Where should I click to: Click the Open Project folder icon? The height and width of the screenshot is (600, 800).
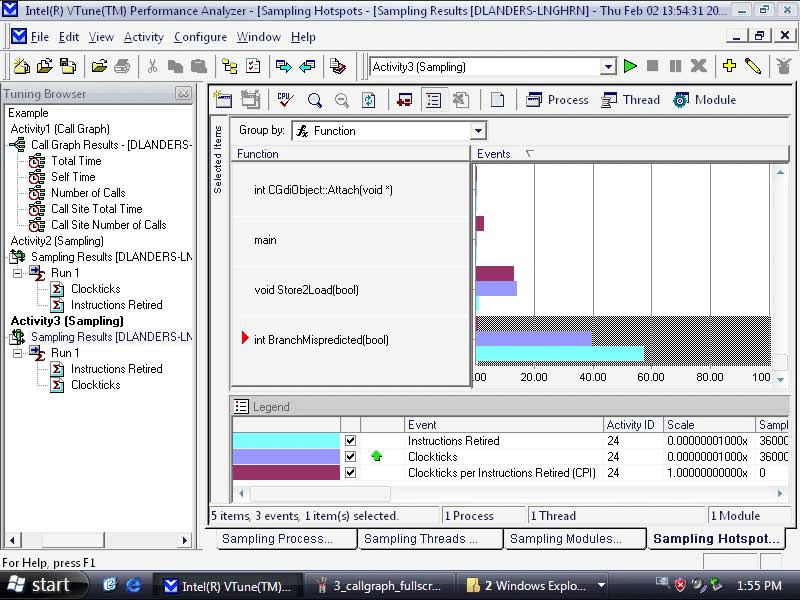point(45,66)
